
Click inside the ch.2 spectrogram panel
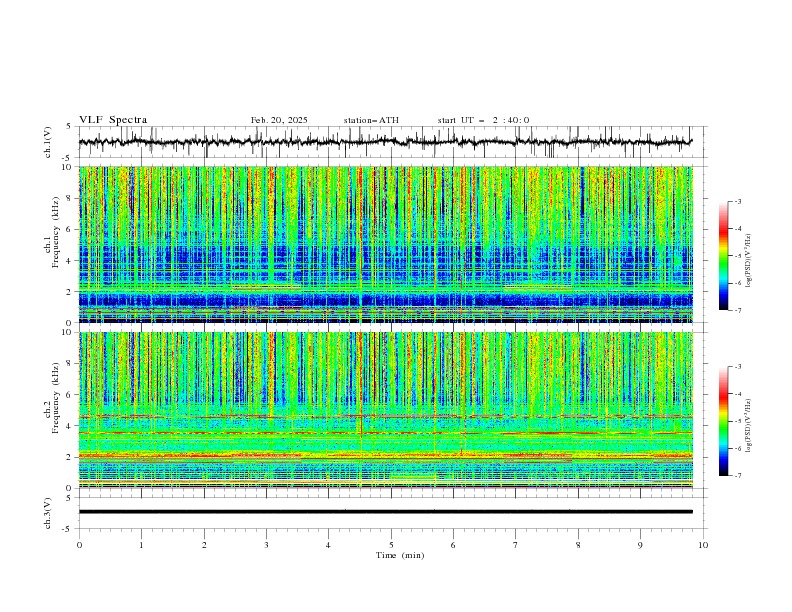click(385, 410)
